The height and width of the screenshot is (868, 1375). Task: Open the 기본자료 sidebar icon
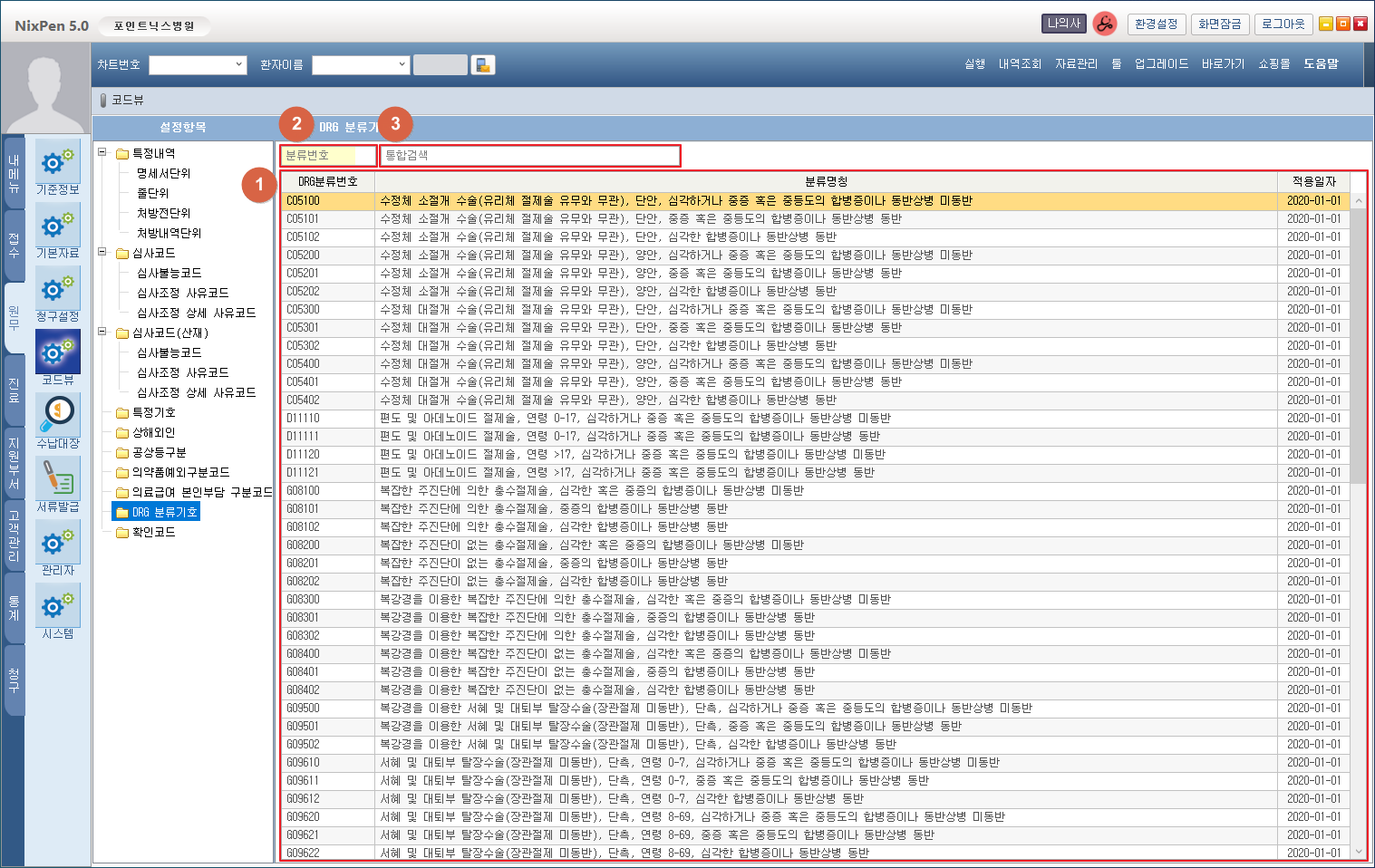tap(57, 225)
